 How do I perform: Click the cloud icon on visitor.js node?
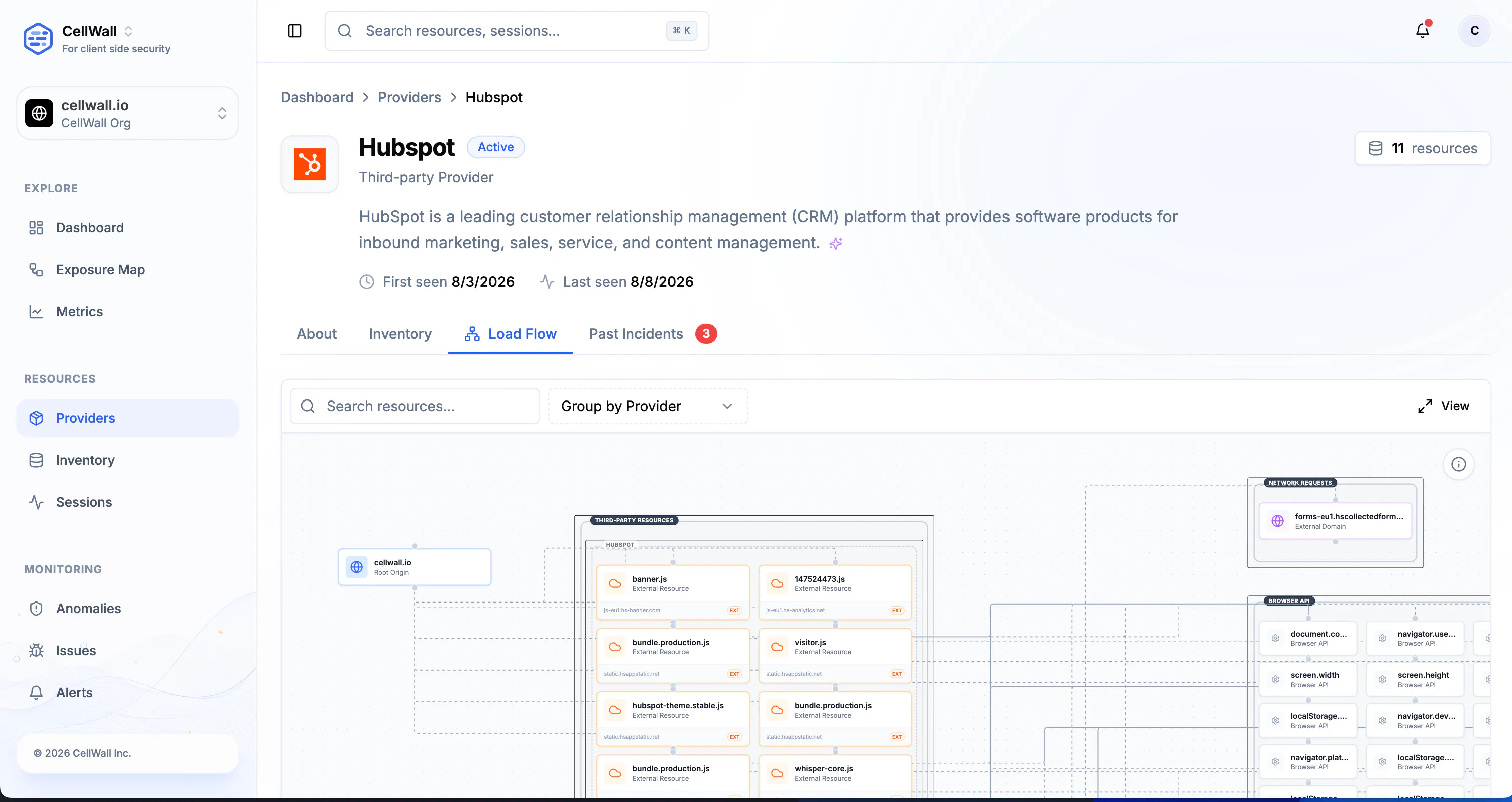click(777, 647)
